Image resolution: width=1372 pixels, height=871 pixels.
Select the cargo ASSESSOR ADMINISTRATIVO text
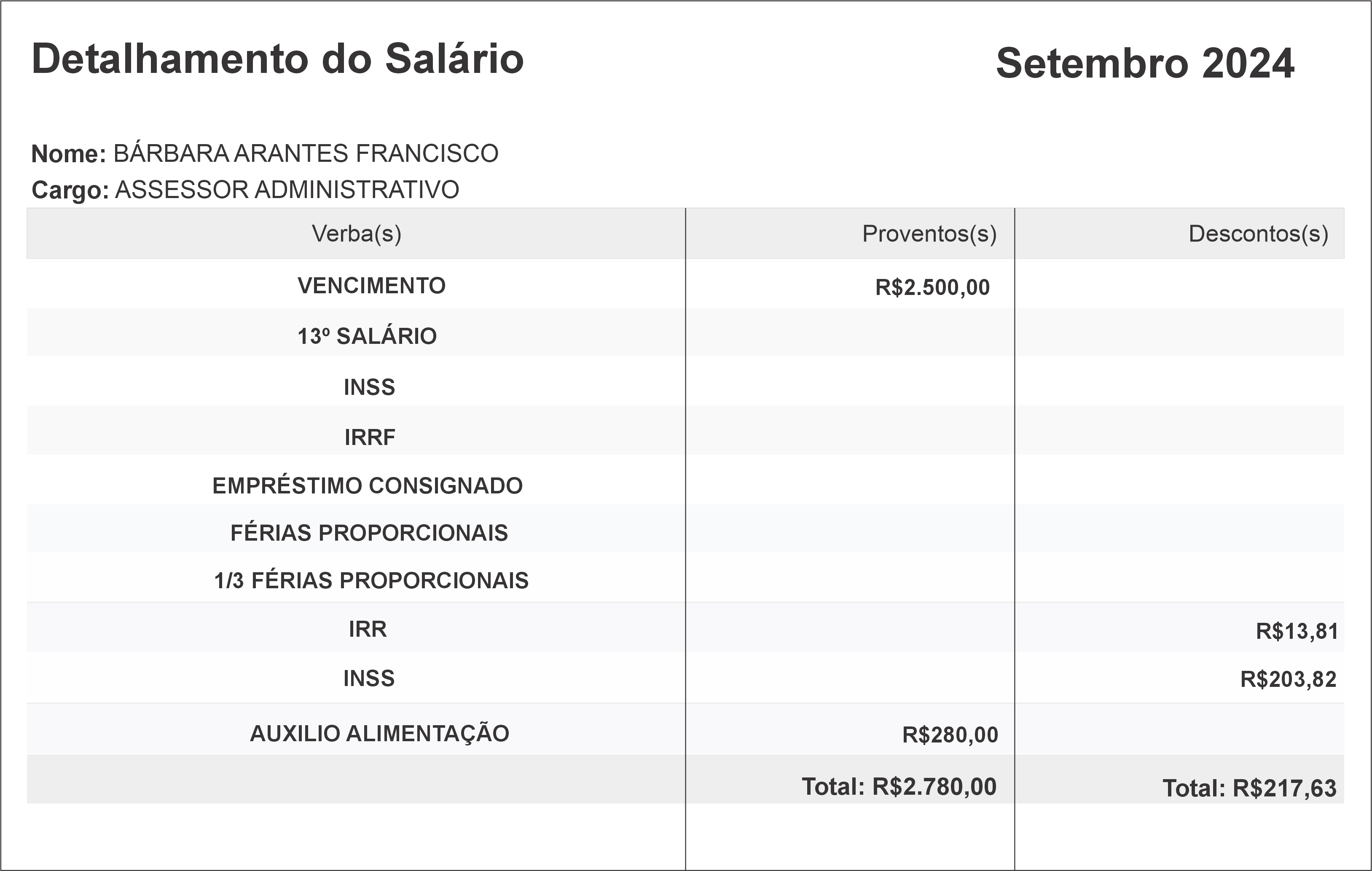(x=287, y=190)
